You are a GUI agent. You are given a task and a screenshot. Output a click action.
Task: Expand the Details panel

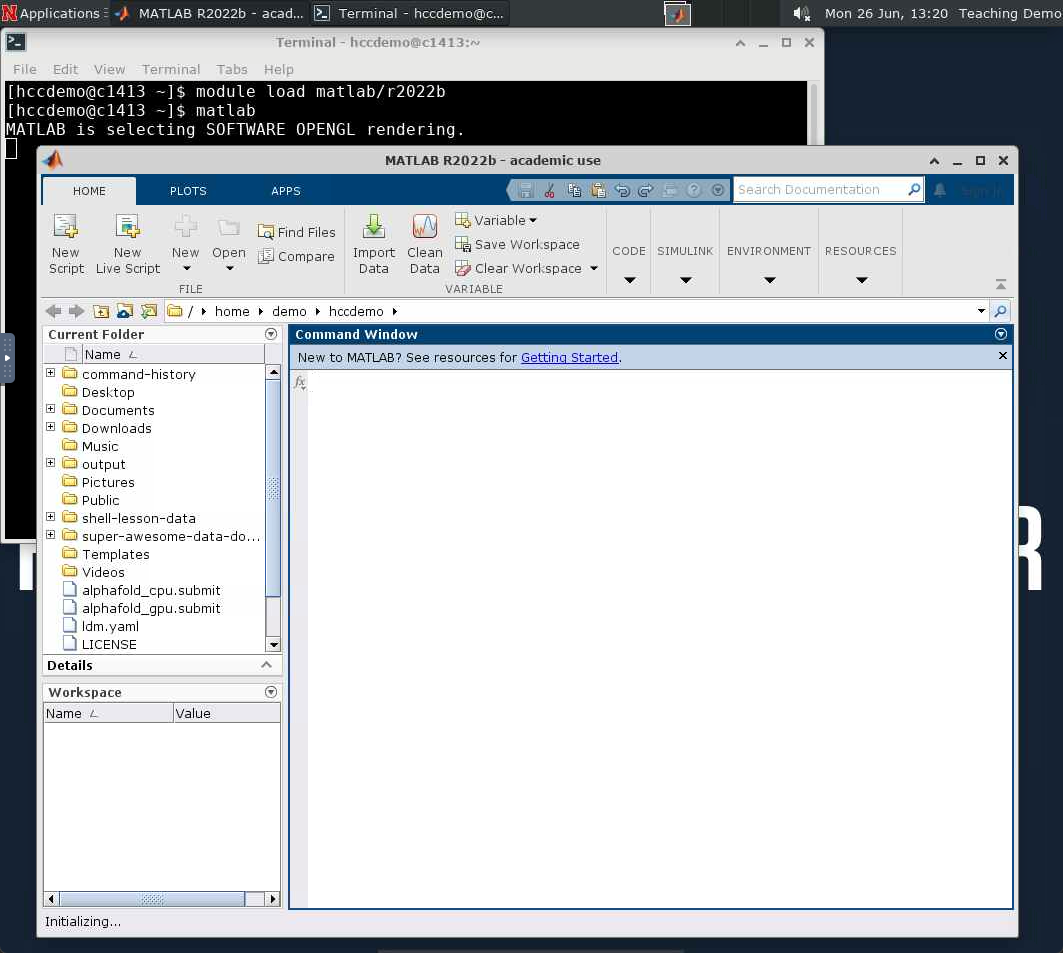coord(266,665)
